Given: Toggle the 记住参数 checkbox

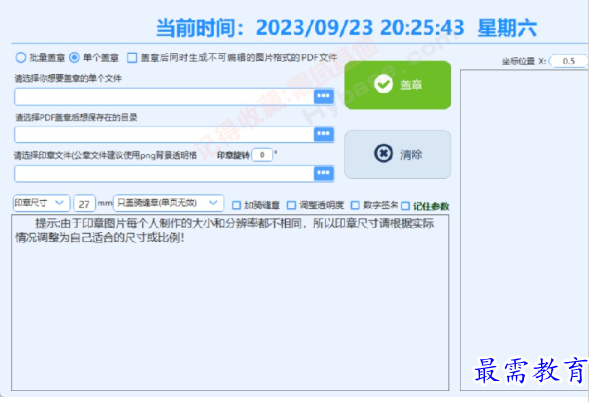Looking at the screenshot, I should click(x=406, y=206).
